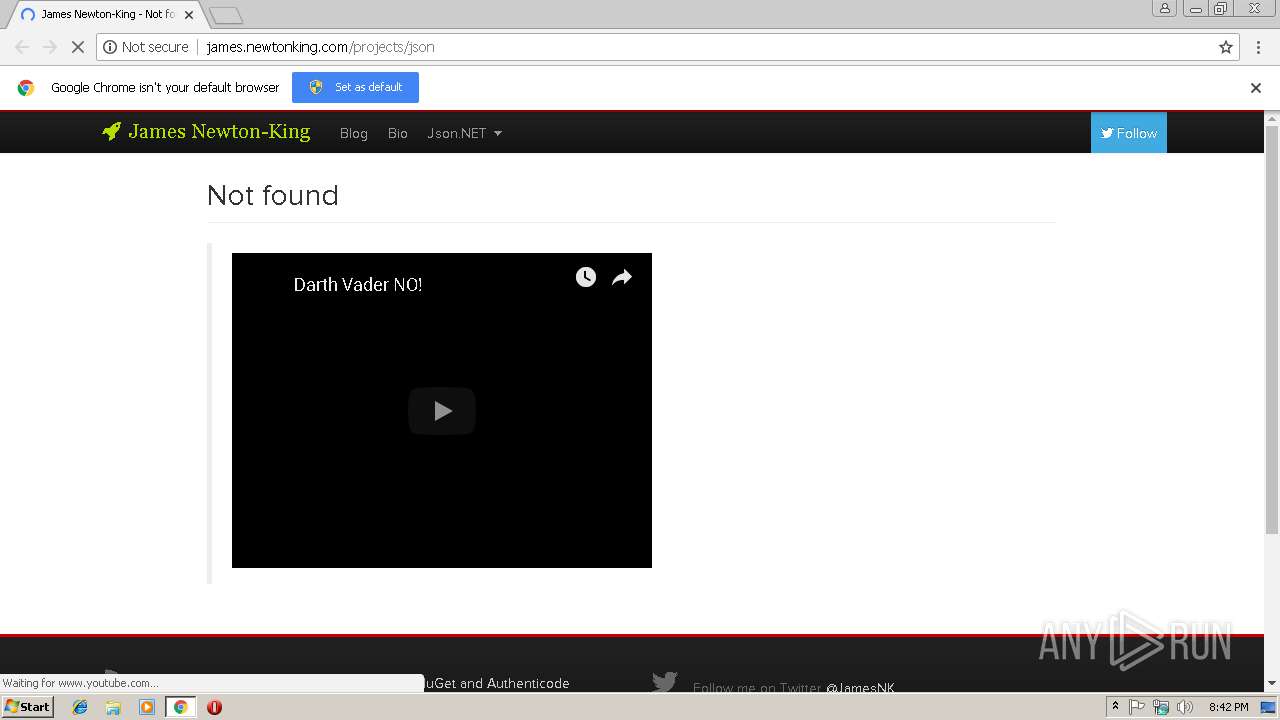Click the network tray icon
The height and width of the screenshot is (720, 1280).
[x=1161, y=707]
